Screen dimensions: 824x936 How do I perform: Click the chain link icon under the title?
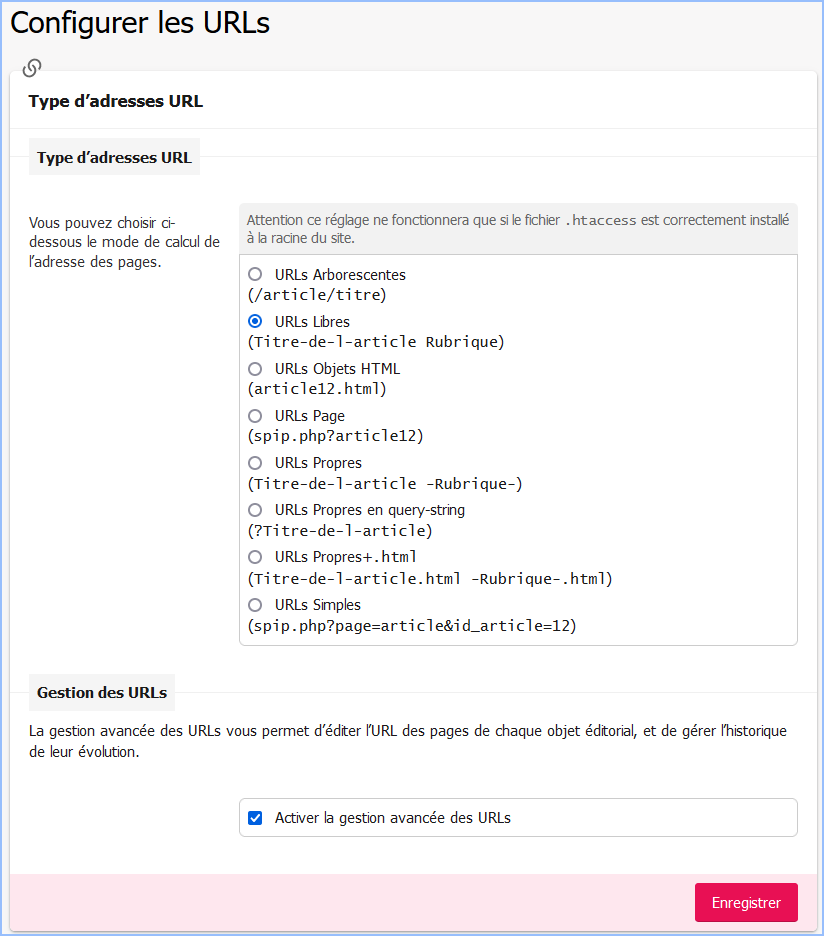32,68
